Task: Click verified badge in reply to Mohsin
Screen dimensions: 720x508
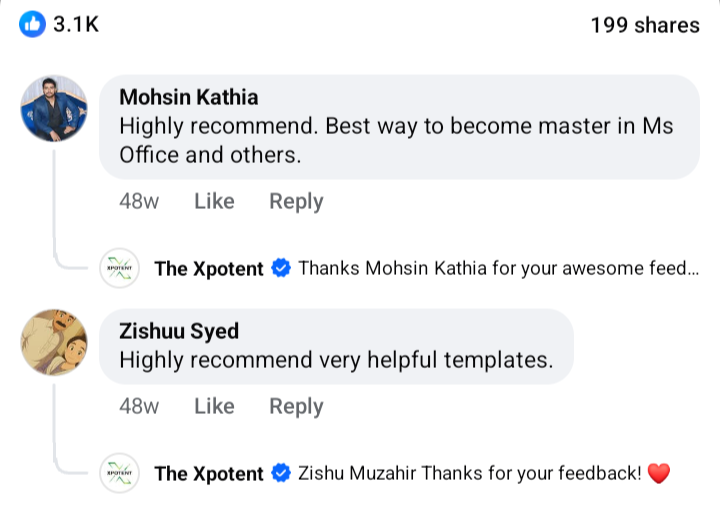Action: (x=281, y=269)
